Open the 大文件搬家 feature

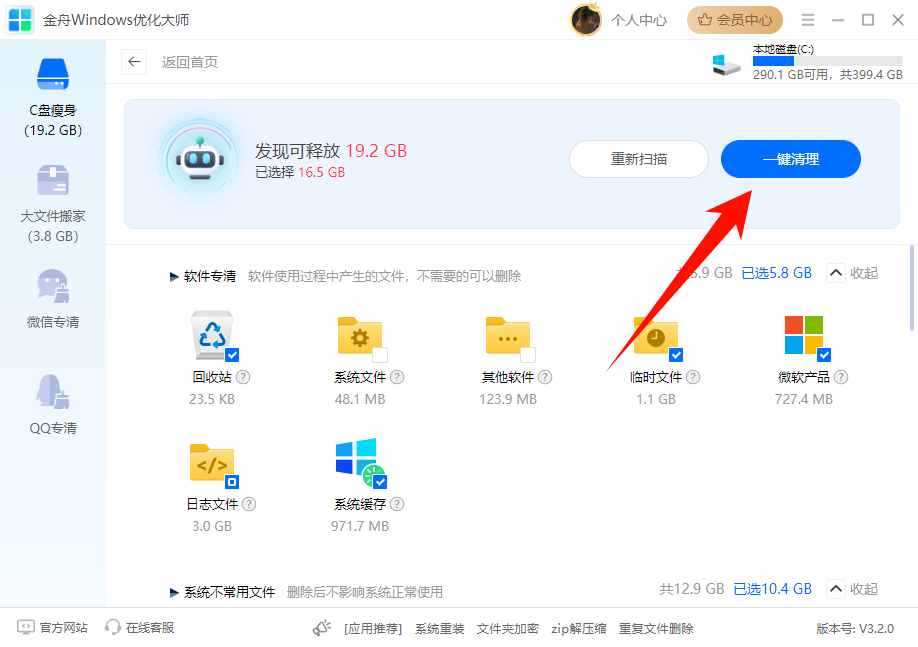[x=52, y=200]
